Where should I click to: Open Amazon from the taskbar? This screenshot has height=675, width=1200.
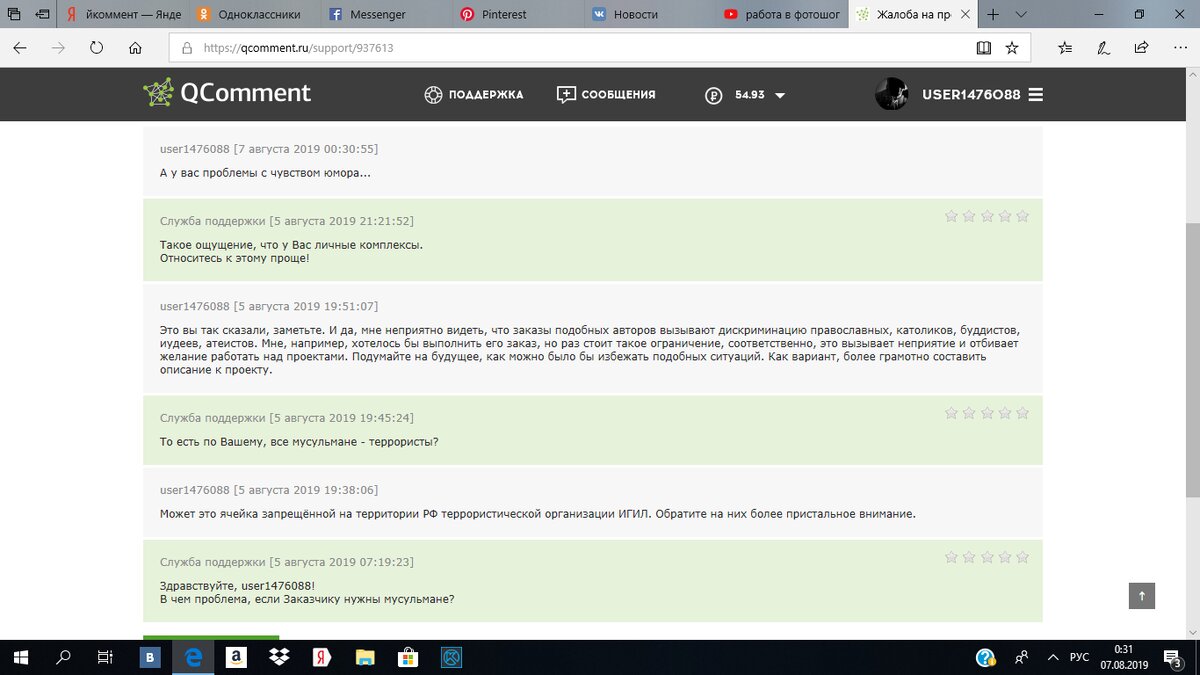tap(236, 657)
